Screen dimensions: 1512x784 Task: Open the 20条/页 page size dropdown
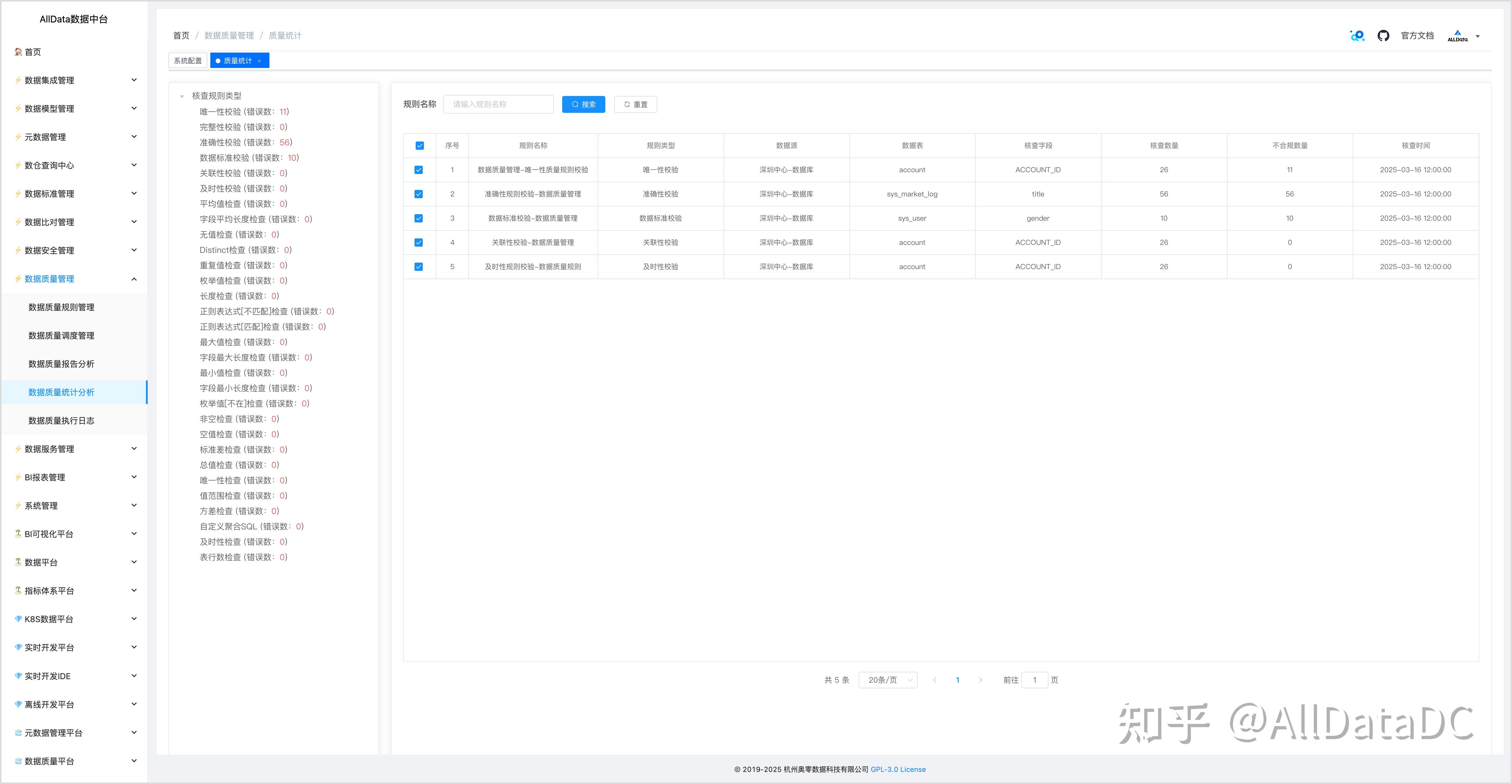[887, 680]
